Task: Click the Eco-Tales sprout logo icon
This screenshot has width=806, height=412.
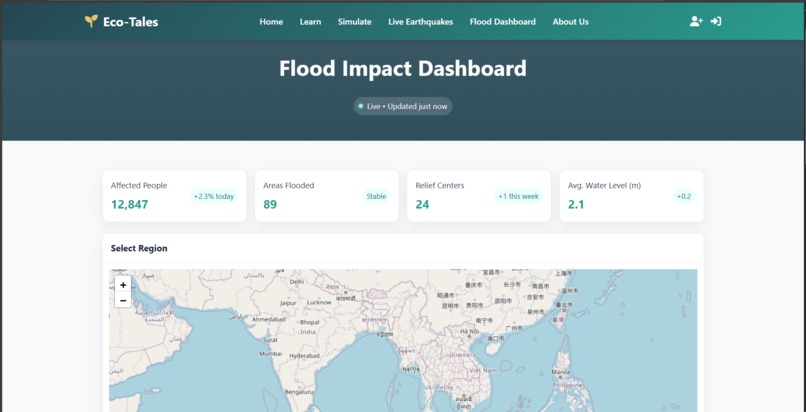Action: click(x=91, y=21)
